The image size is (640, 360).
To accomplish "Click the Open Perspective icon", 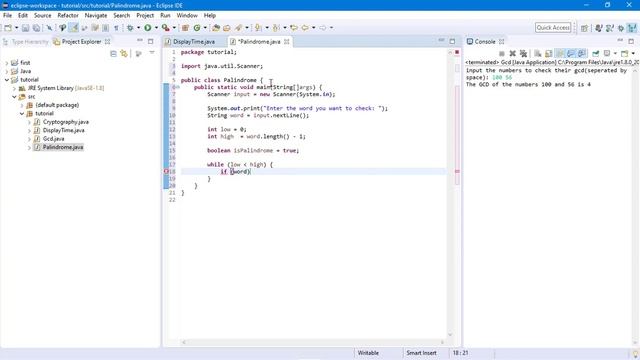I will pos(584,28).
